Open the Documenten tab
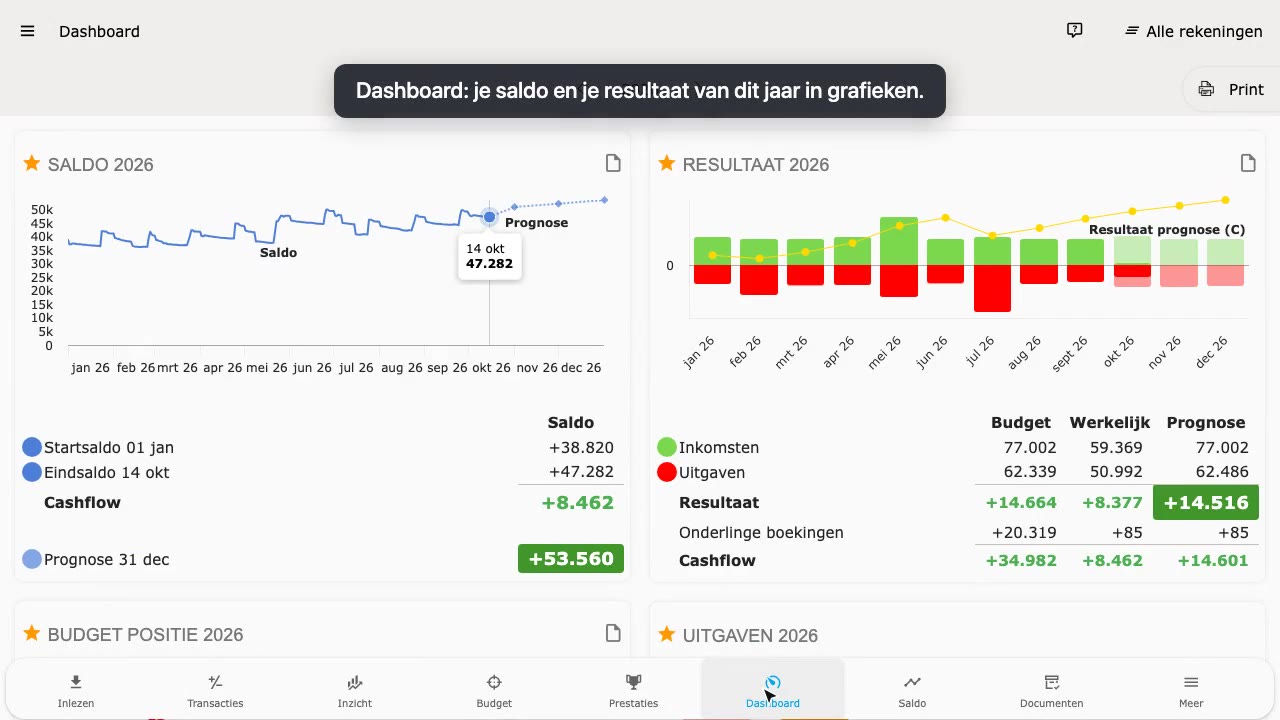 tap(1051, 690)
